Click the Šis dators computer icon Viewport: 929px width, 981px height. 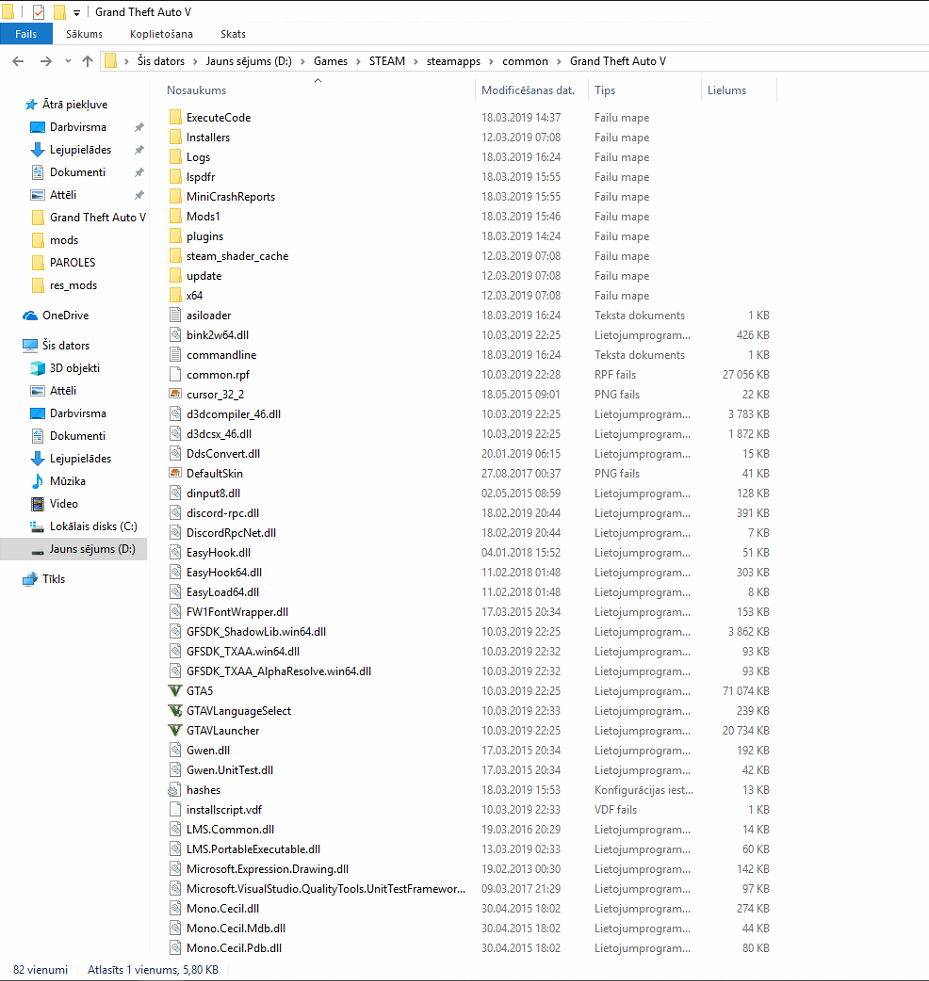point(30,345)
